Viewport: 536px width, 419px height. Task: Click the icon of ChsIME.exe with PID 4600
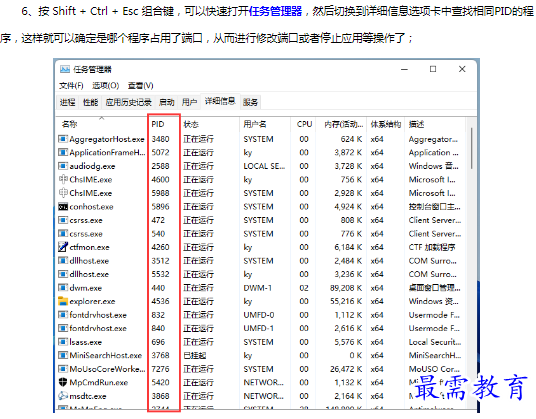(63, 179)
